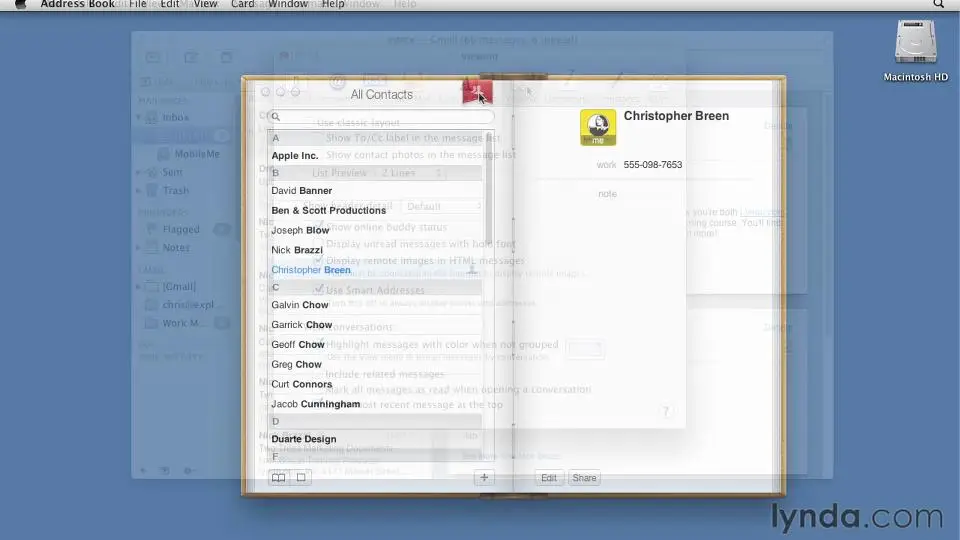Open the Help menu
This screenshot has height=540, width=960.
(333, 4)
